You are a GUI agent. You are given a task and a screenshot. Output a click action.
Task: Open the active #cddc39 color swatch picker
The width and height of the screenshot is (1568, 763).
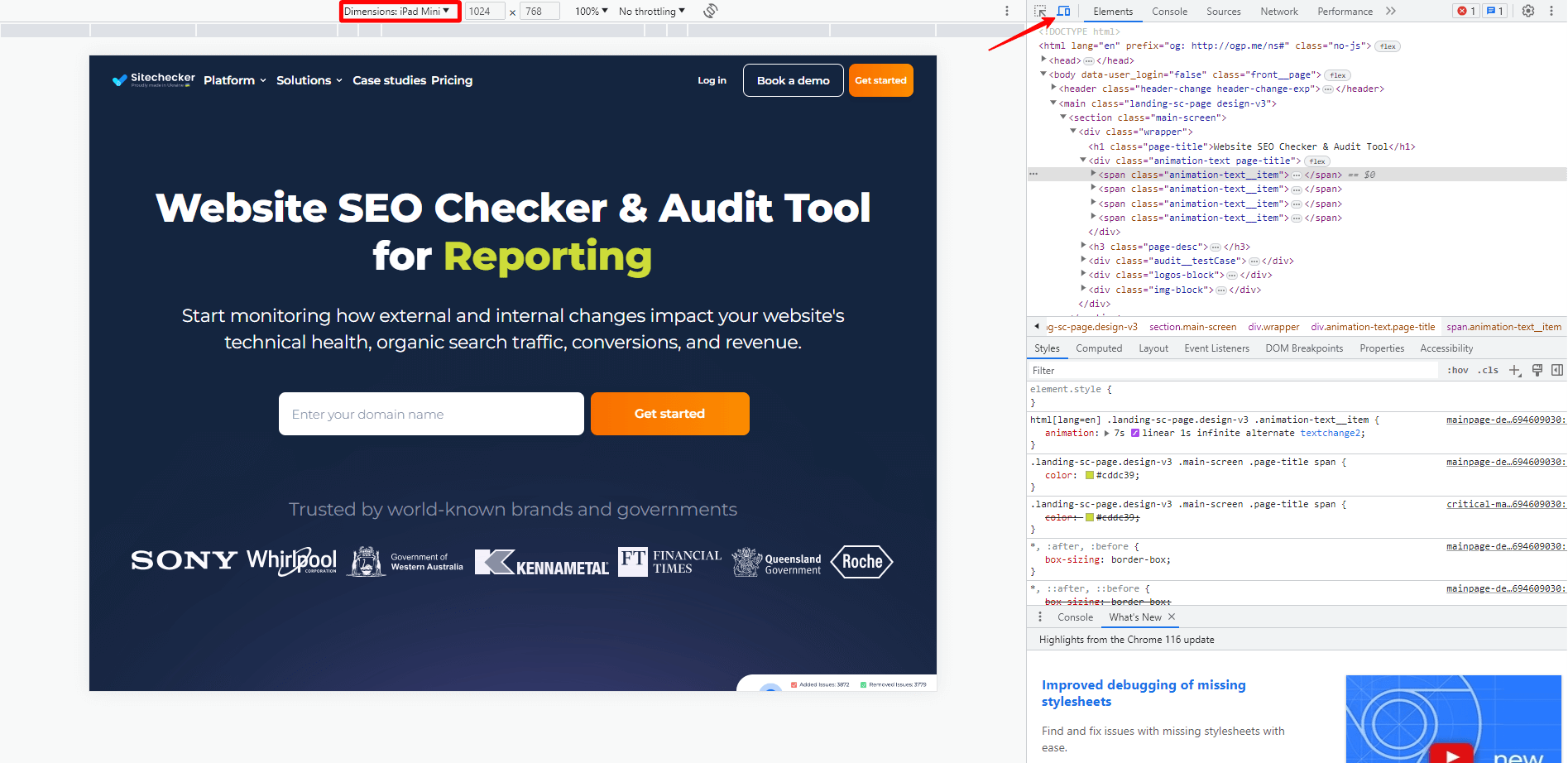point(1090,475)
